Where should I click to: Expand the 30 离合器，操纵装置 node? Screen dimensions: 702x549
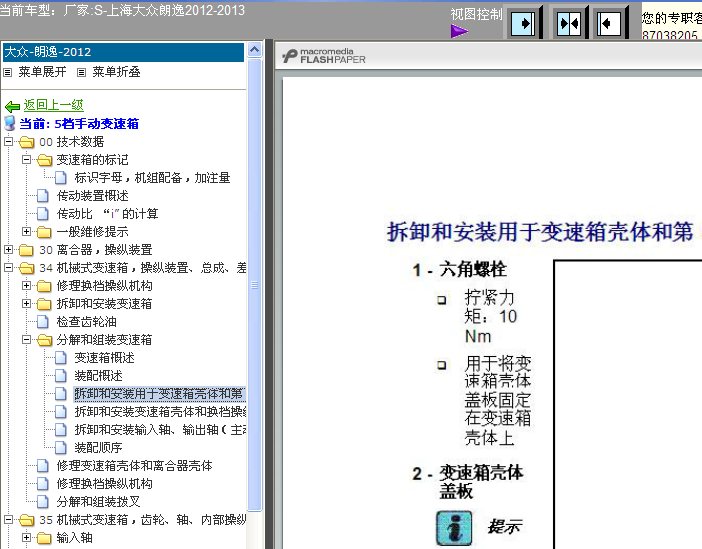point(9,249)
